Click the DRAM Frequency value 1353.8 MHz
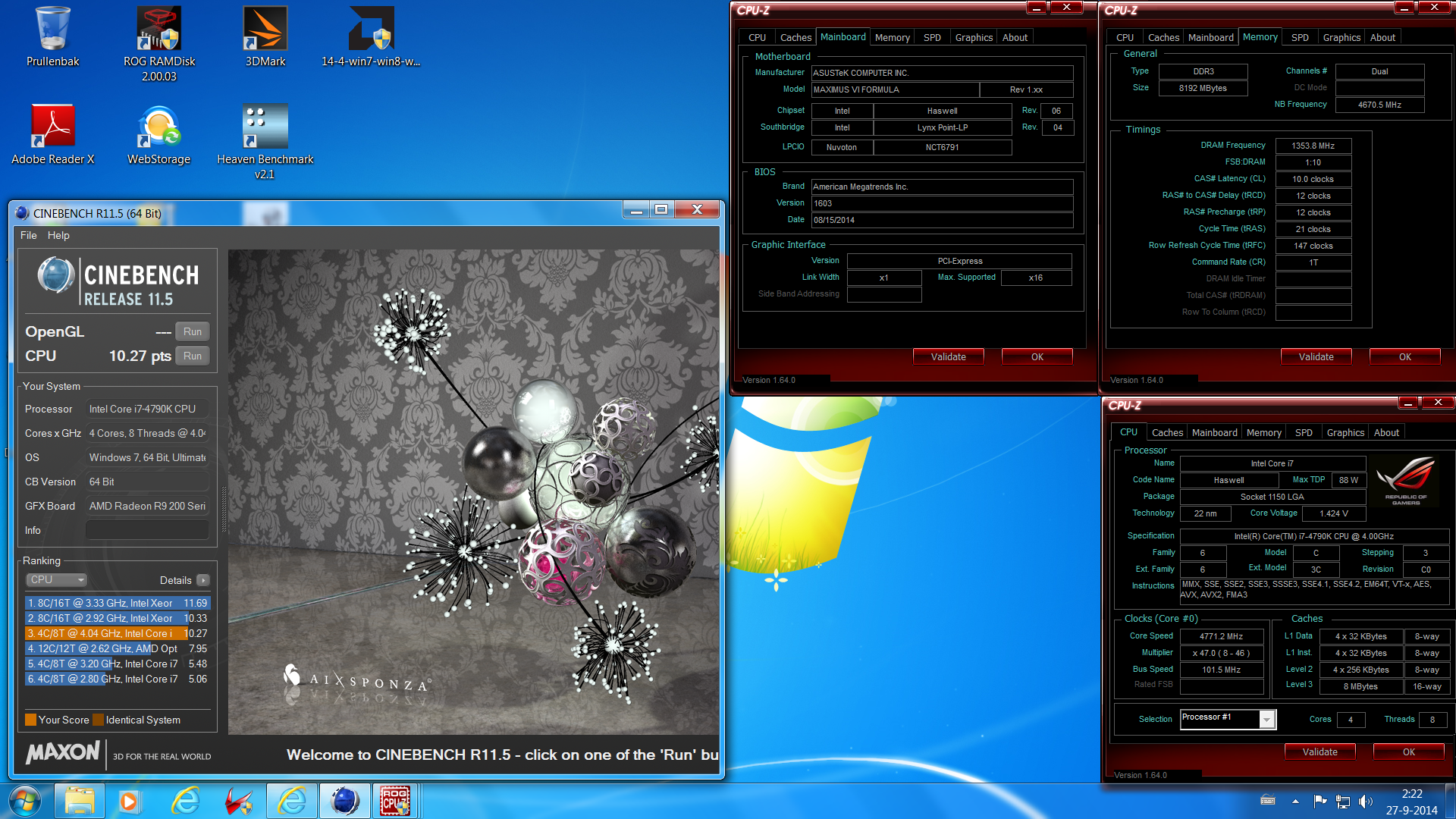Image resolution: width=1456 pixels, height=819 pixels. 1313,146
